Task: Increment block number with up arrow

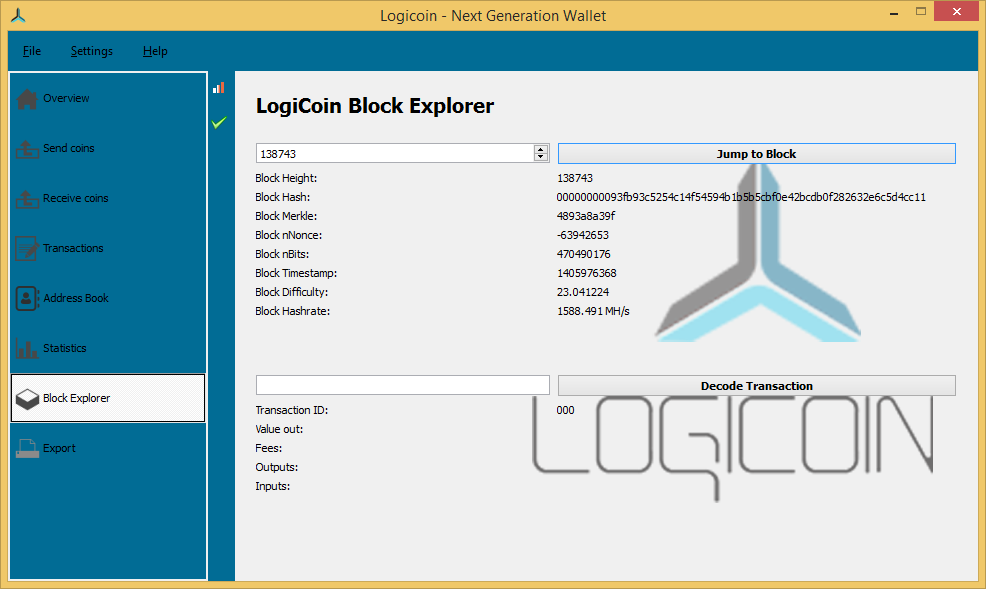Action: [541, 149]
